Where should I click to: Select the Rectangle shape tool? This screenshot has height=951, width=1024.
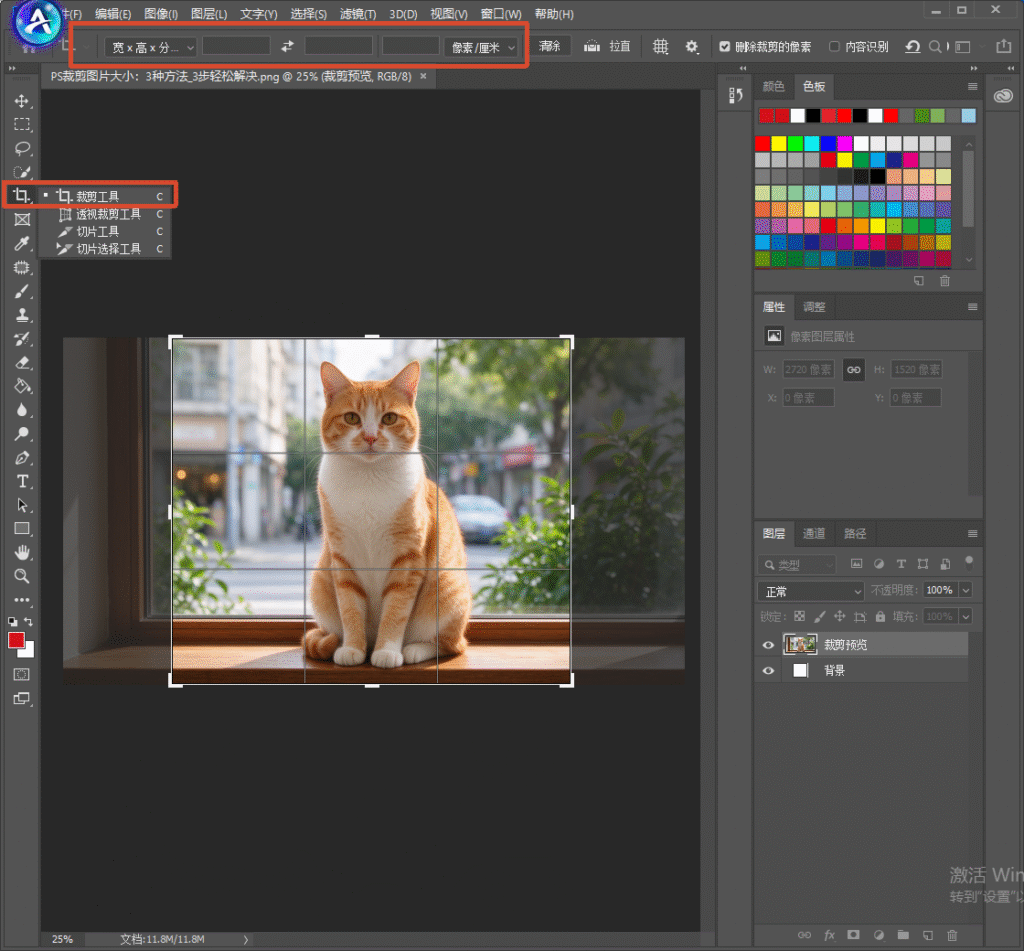click(x=22, y=528)
